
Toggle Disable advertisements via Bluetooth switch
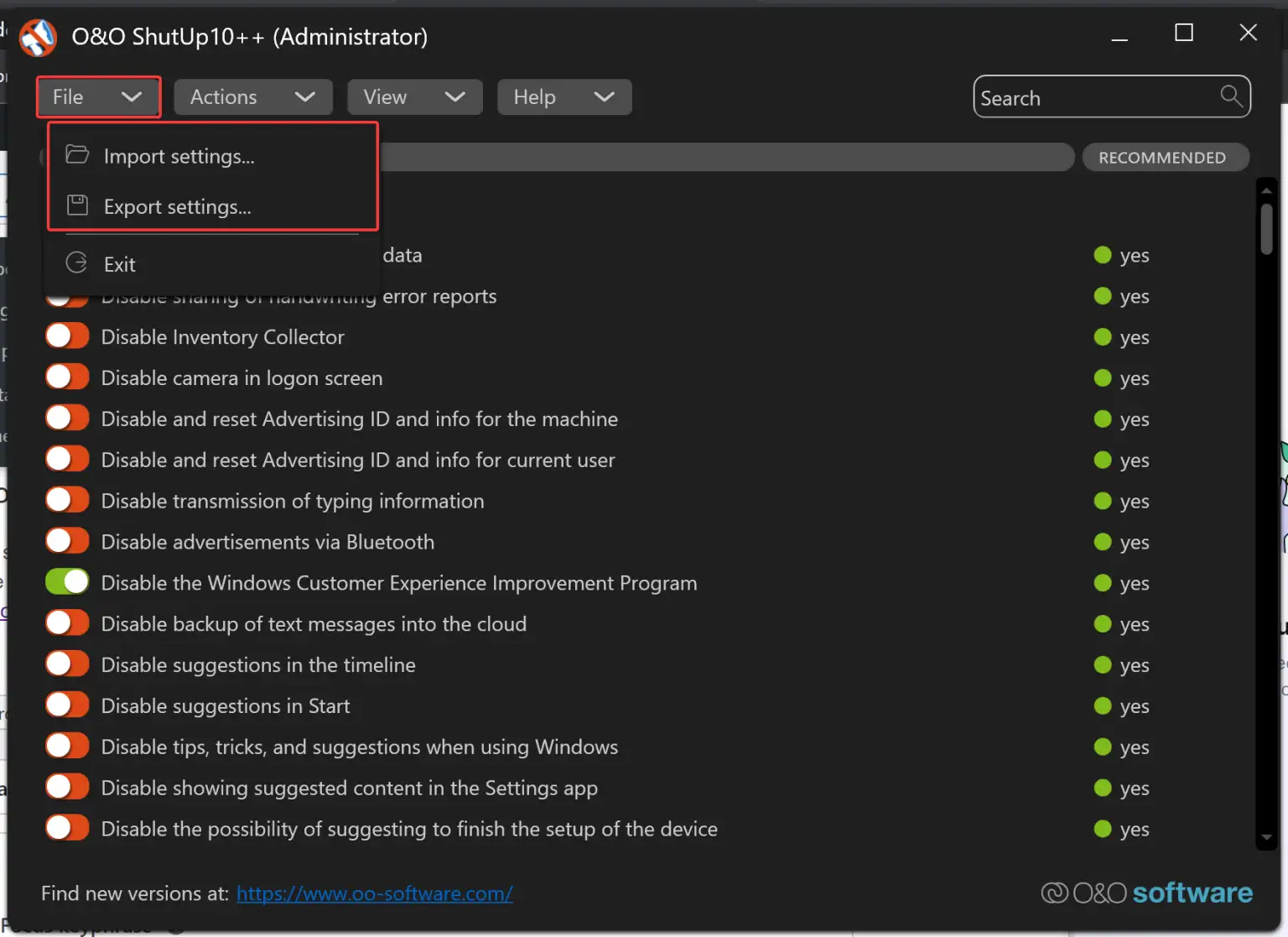point(67,542)
